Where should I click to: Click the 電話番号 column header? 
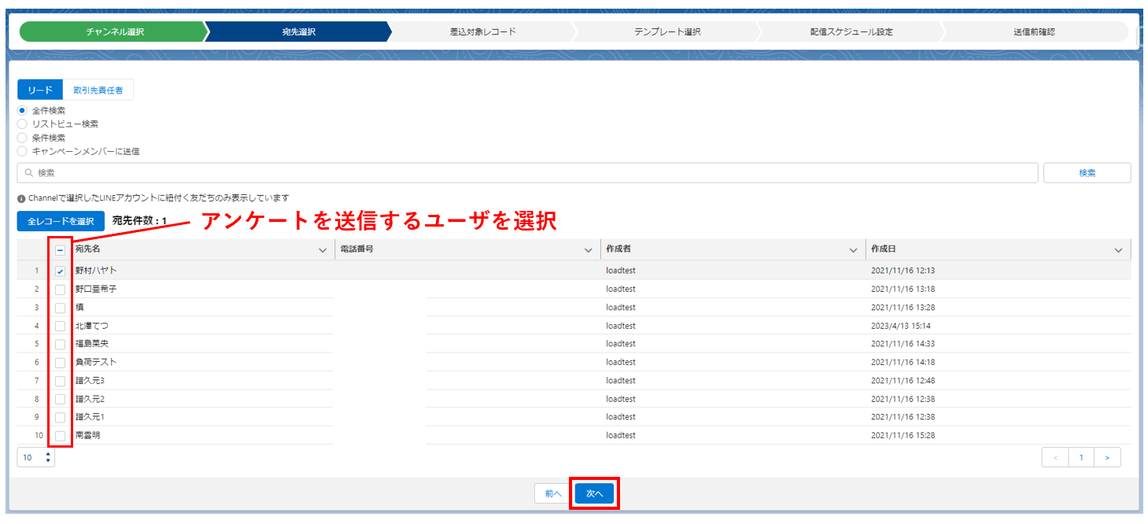[357, 250]
